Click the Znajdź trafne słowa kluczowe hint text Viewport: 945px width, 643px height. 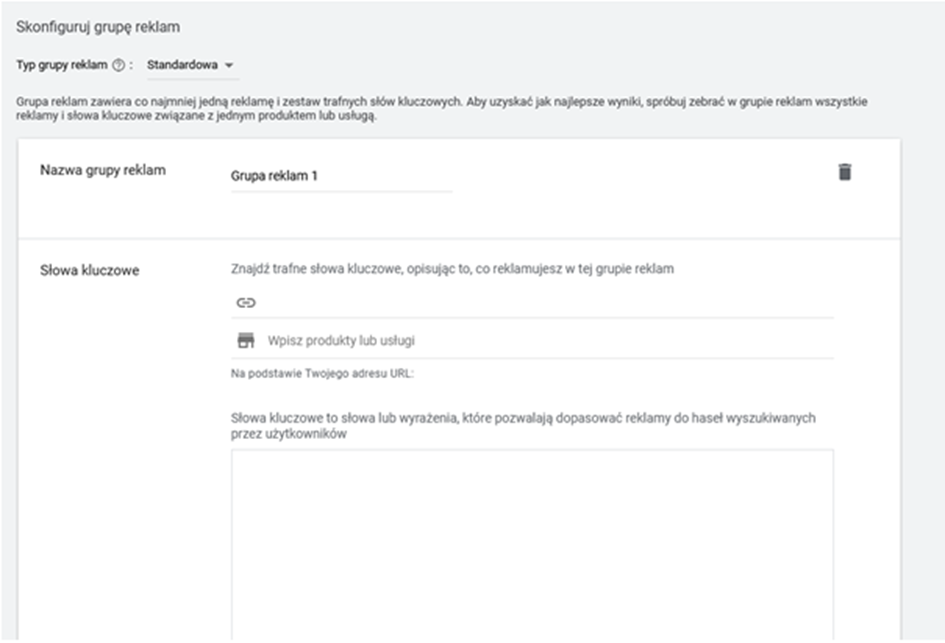pyautogui.click(x=452, y=269)
